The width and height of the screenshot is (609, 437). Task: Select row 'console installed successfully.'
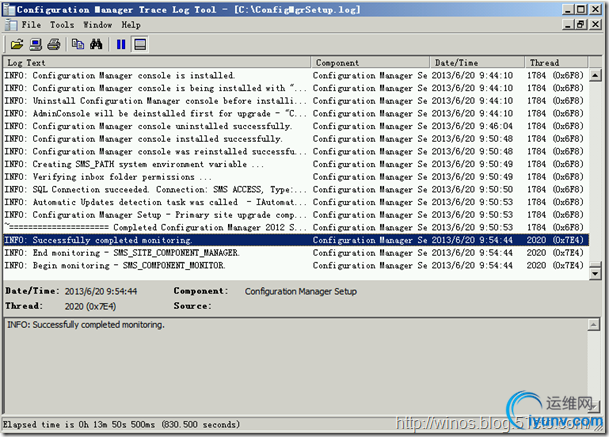[296, 139]
